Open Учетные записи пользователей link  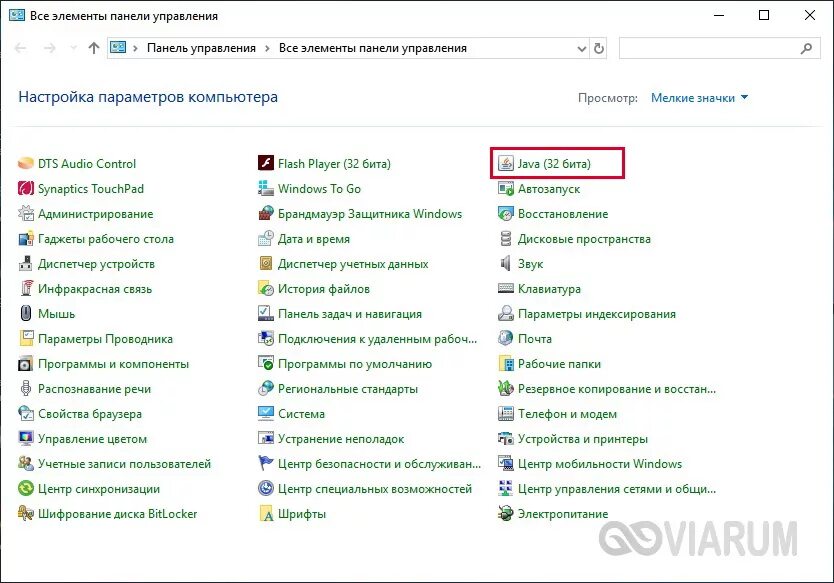click(124, 464)
